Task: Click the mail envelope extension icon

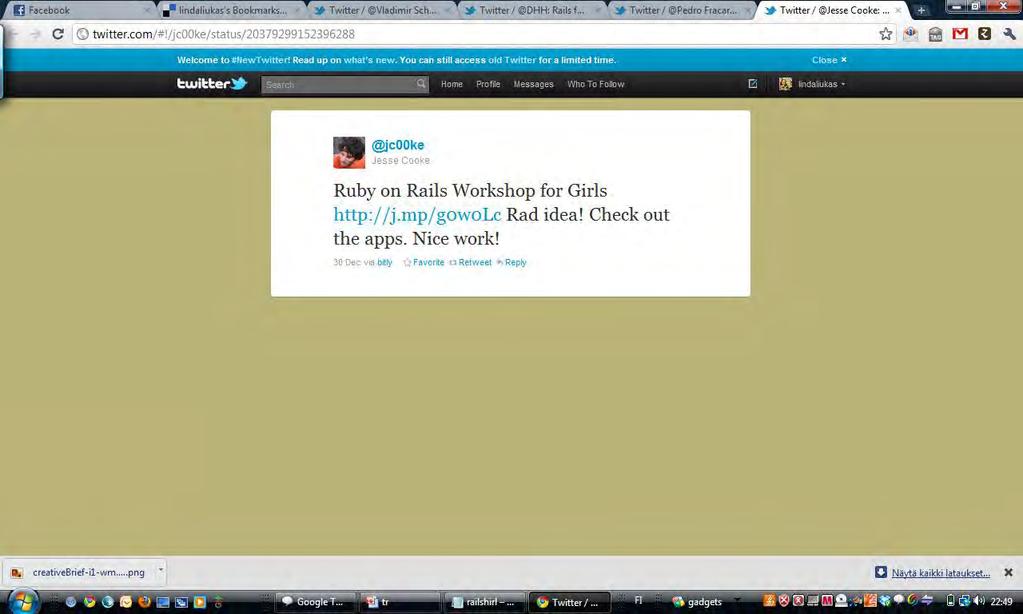Action: point(910,34)
